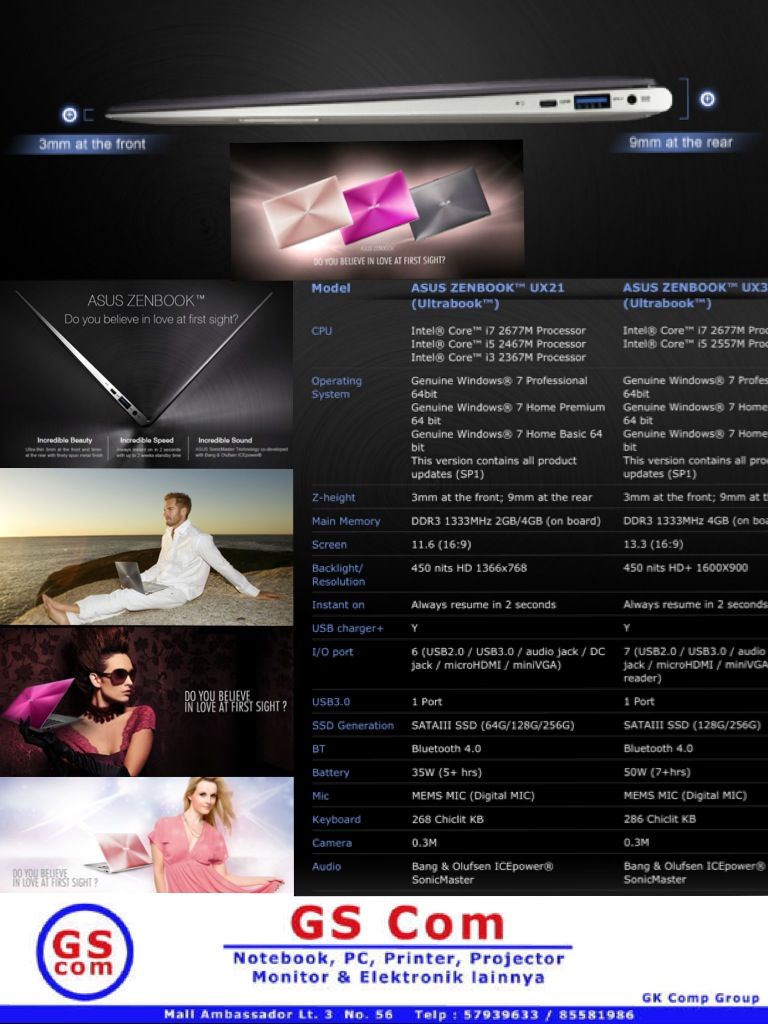Click the "Keyboard" row label
This screenshot has width=768, height=1024.
coord(336,820)
